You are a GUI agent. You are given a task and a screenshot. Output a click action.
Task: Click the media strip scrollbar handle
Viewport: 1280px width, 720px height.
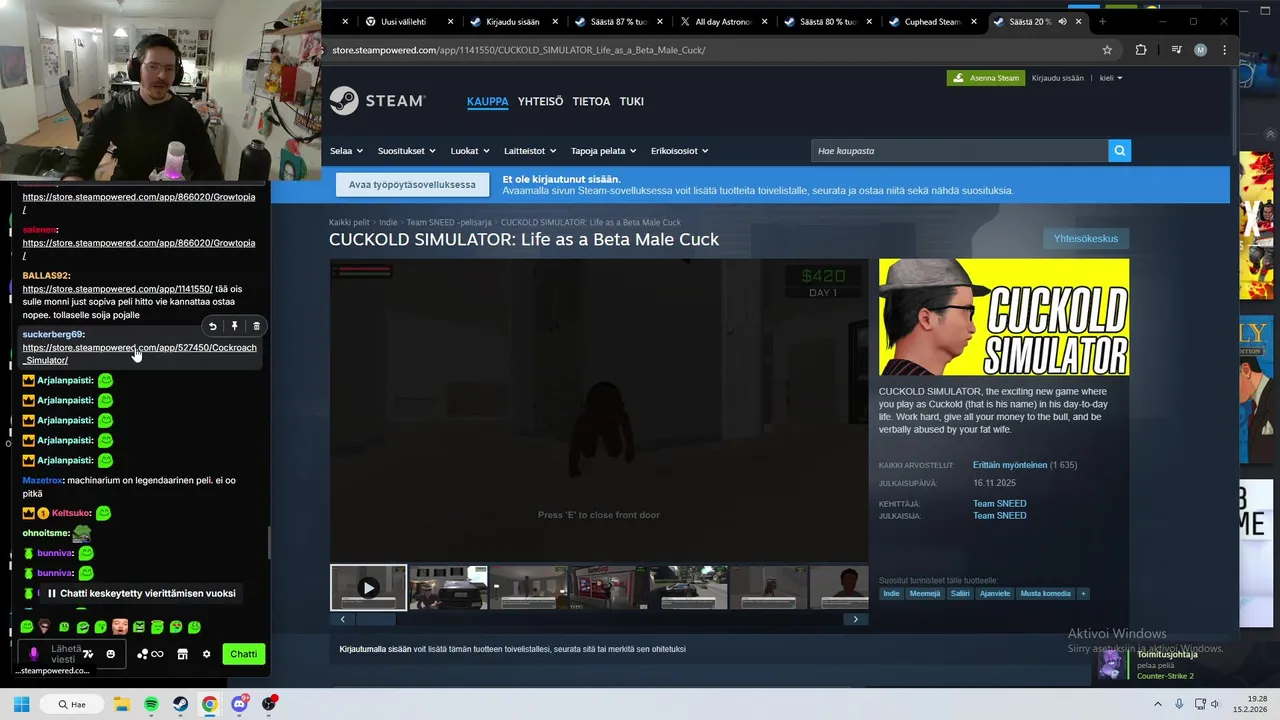376,619
